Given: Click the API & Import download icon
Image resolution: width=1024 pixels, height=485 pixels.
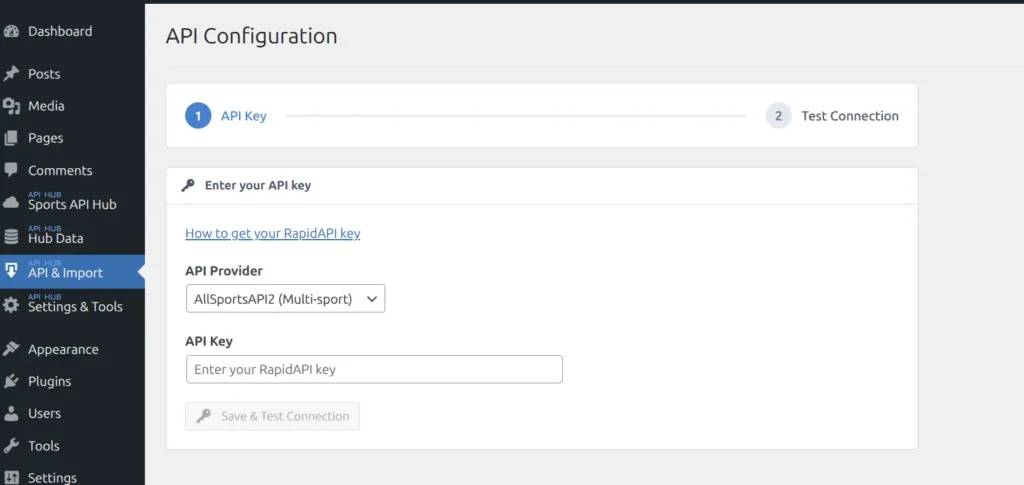Looking at the screenshot, I should coord(11,271).
